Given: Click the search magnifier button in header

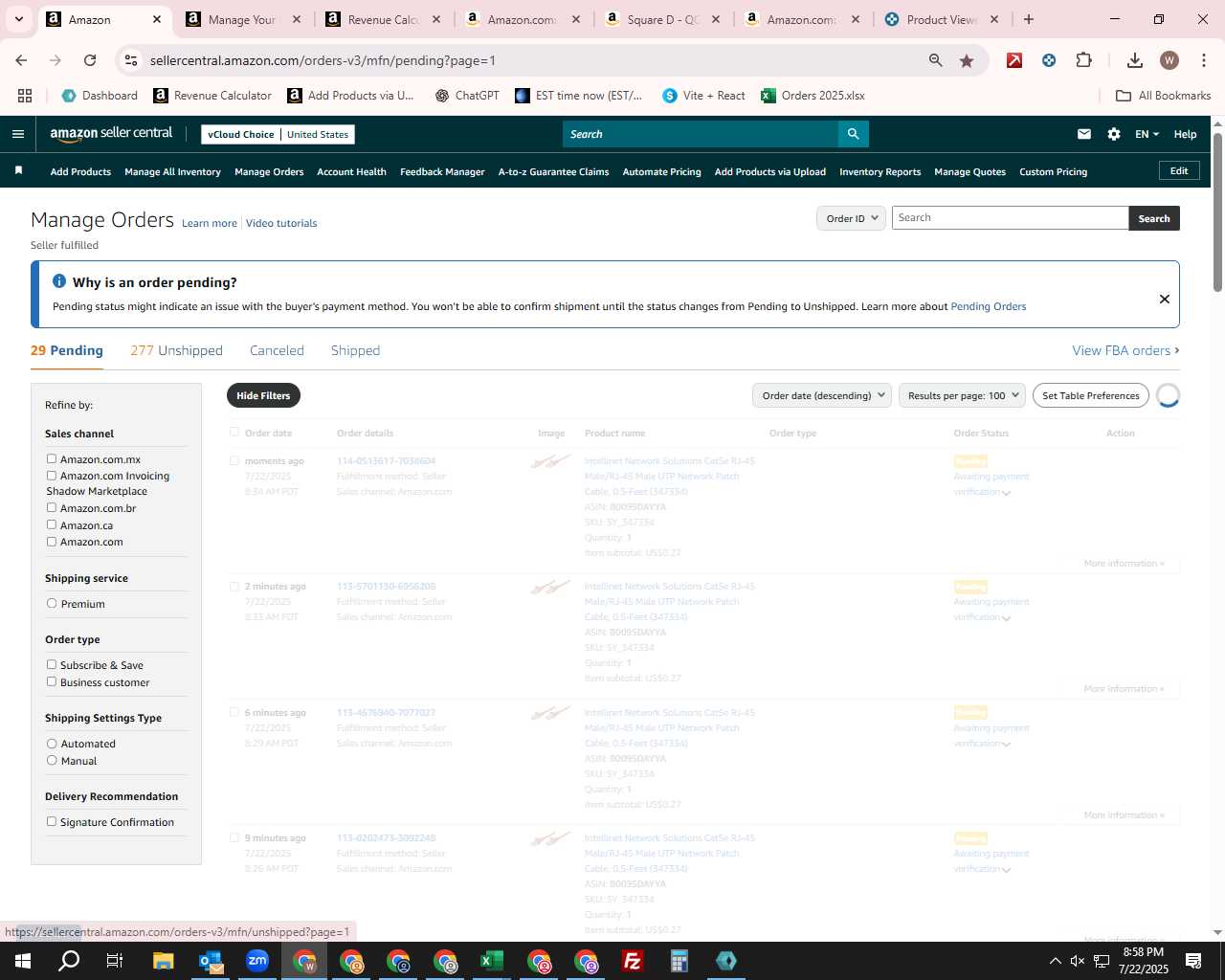Looking at the screenshot, I should pos(853,134).
